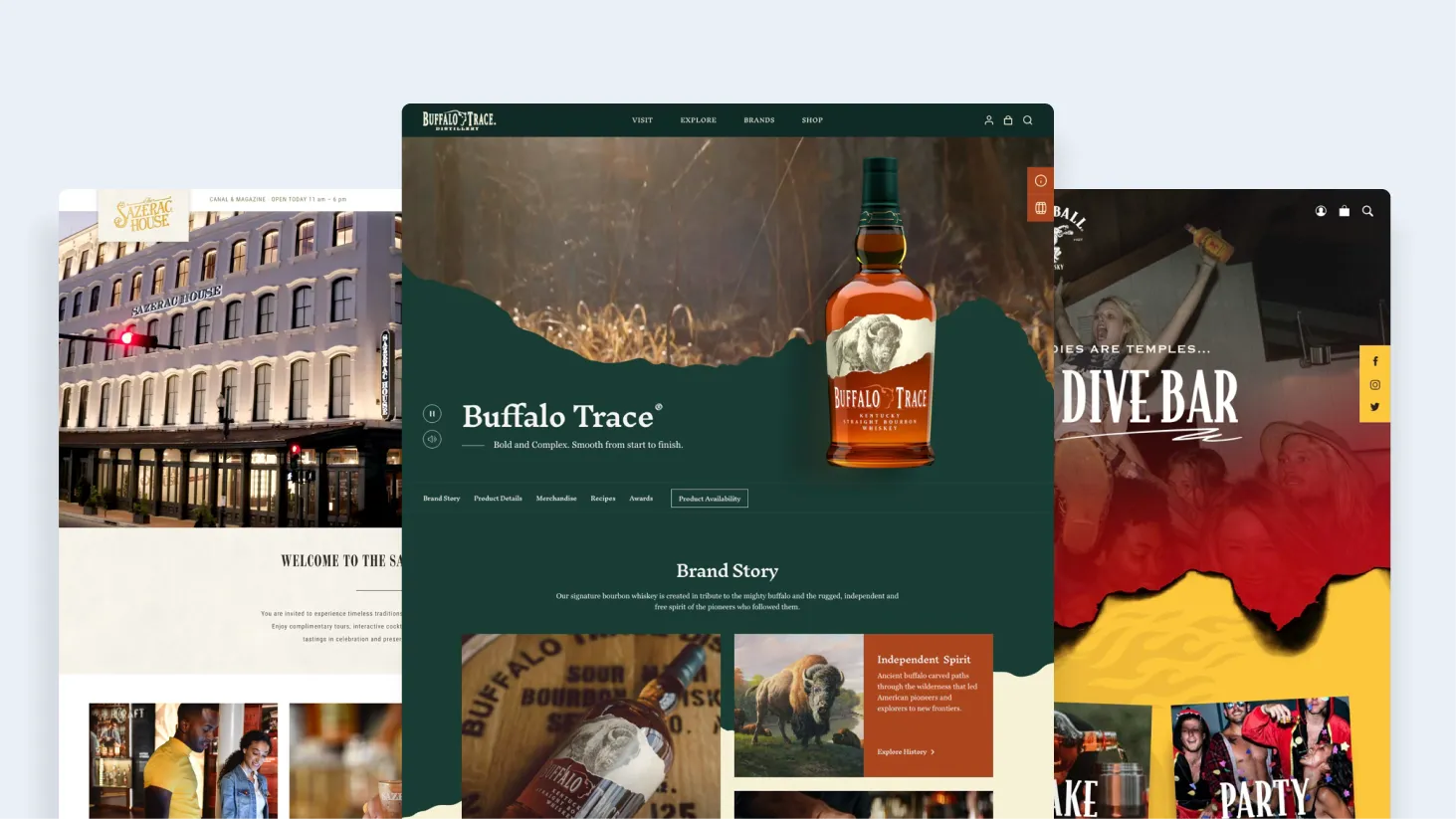Open the bourbon barrel bottle image card

[x=590, y=726]
